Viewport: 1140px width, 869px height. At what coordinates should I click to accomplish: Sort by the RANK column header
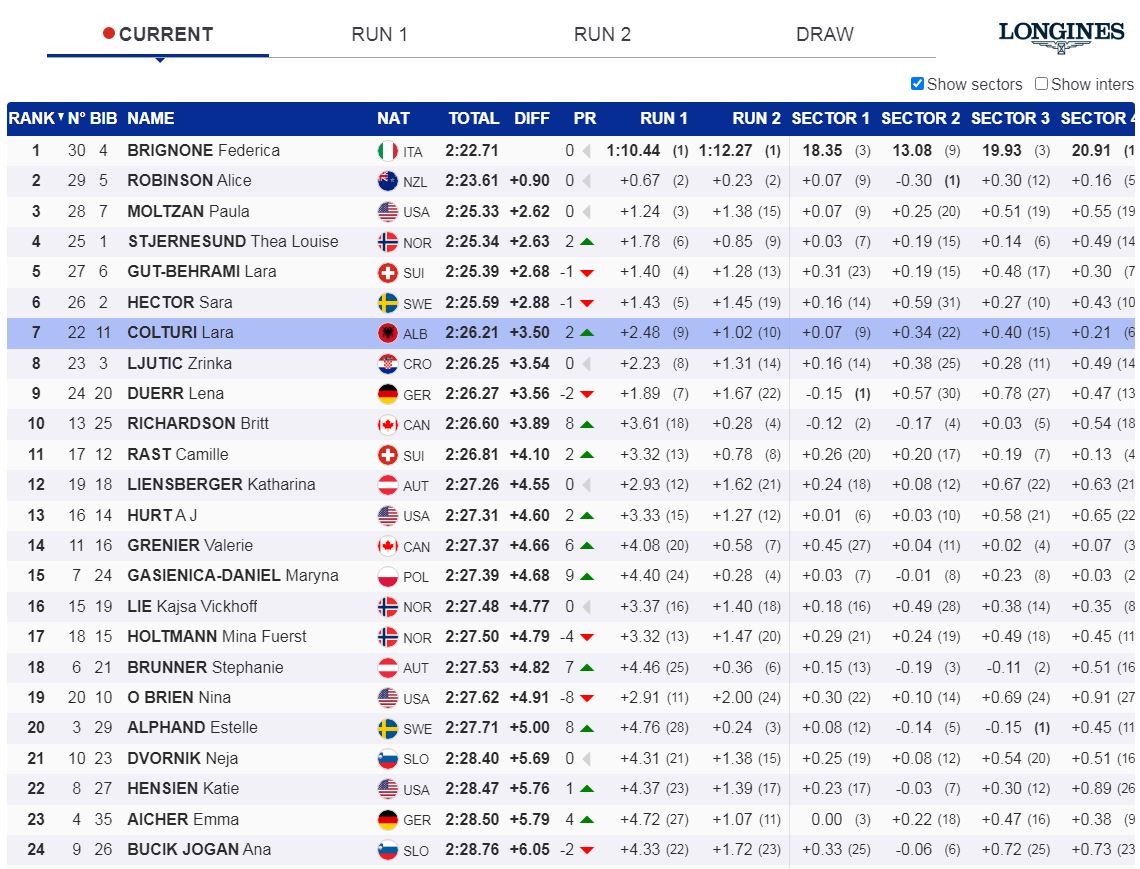point(32,118)
